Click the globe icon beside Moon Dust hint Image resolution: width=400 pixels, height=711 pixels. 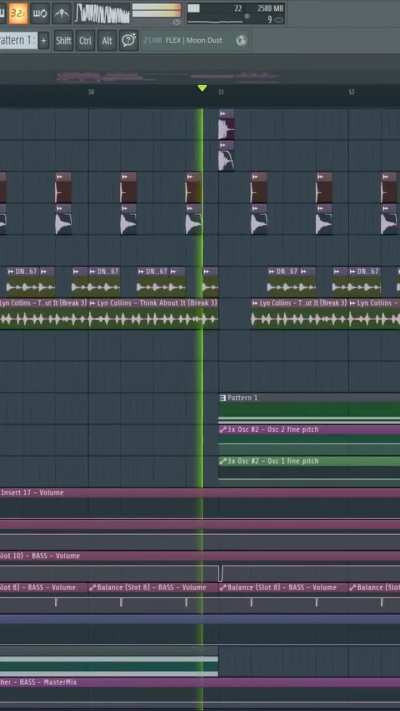point(241,41)
